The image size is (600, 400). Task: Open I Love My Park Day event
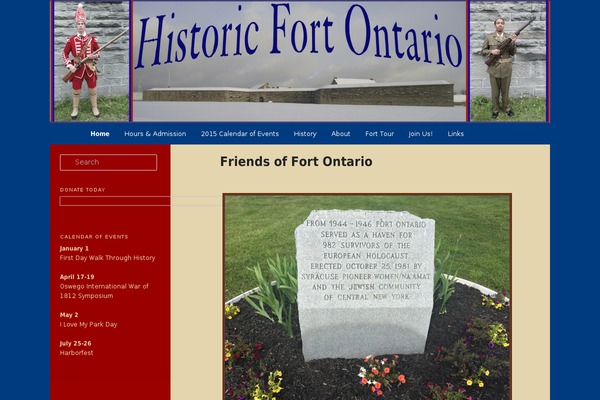pyautogui.click(x=88, y=324)
